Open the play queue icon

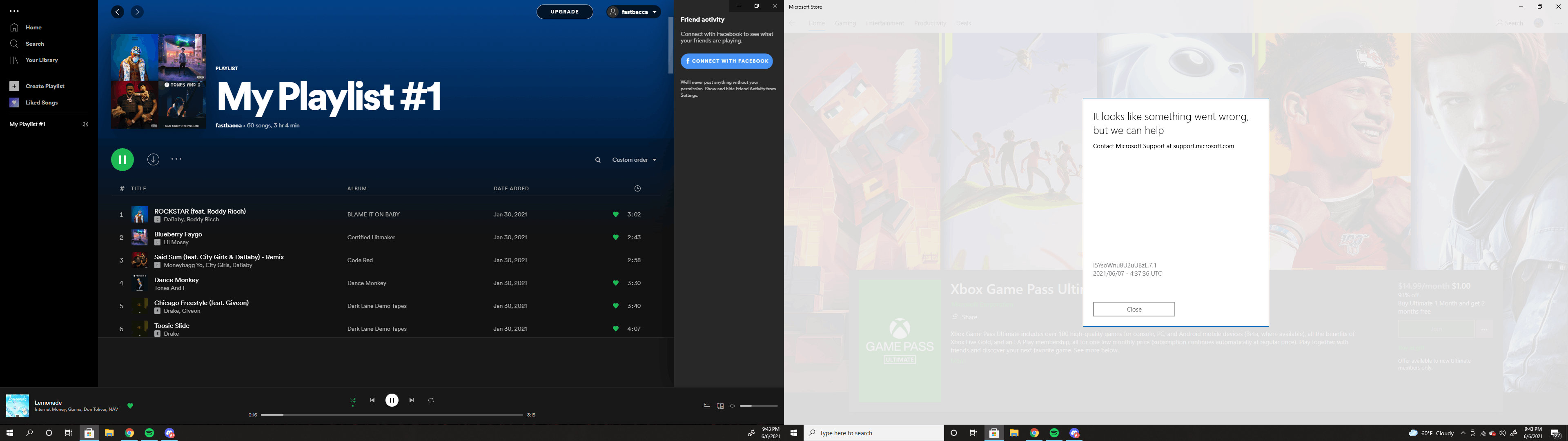tap(707, 406)
